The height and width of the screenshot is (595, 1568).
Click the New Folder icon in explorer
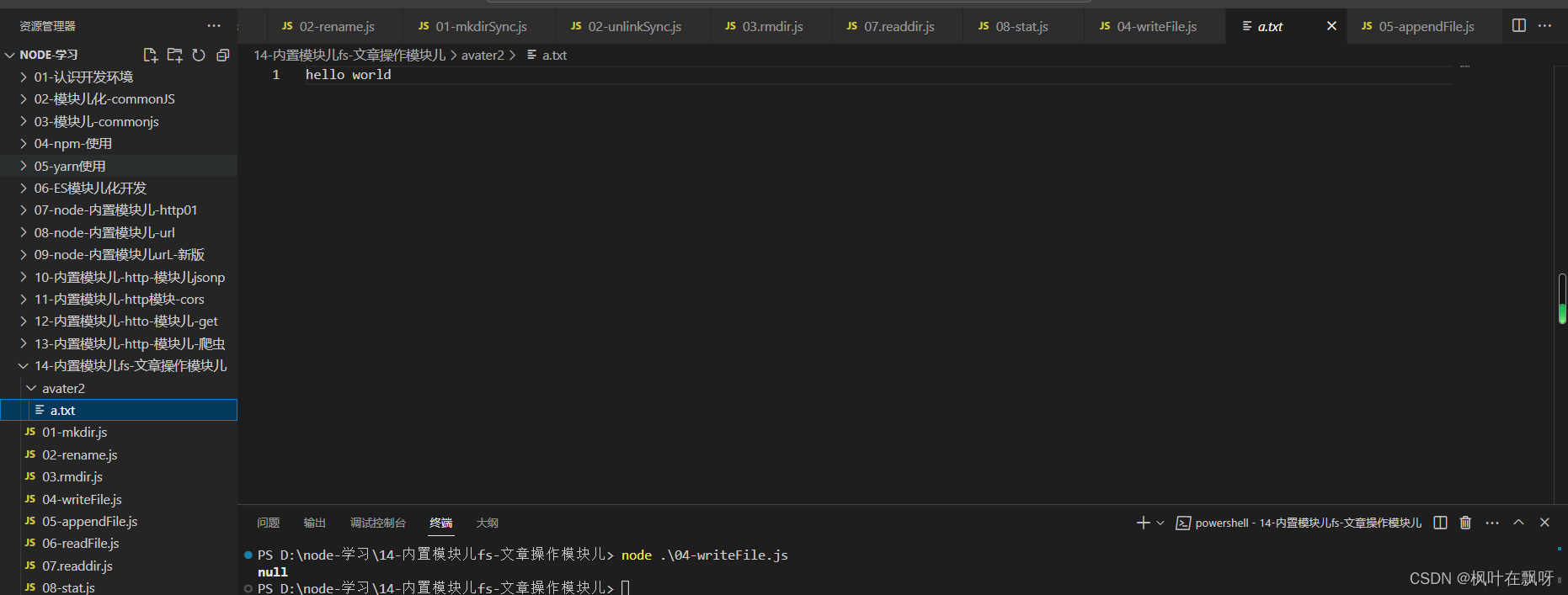pos(175,55)
